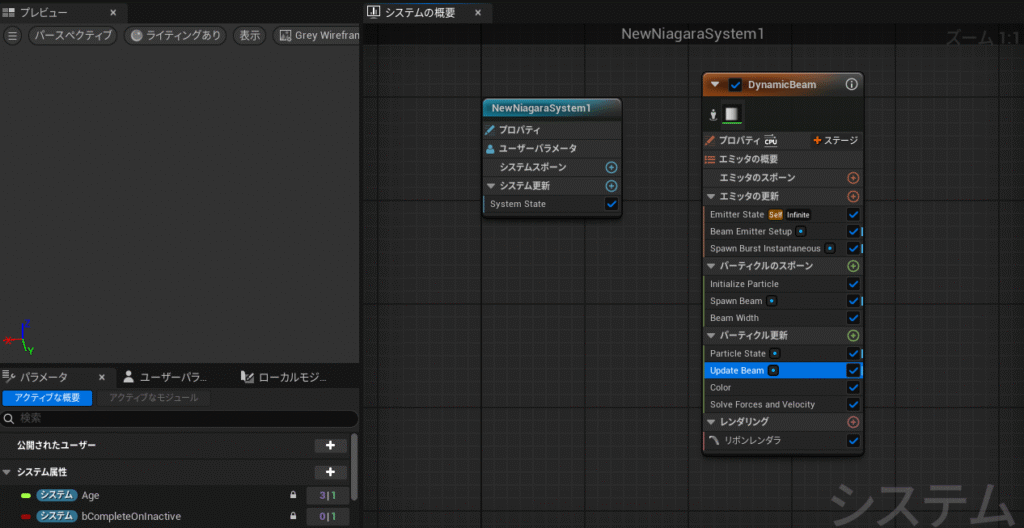Image resolution: width=1024 pixels, height=528 pixels.
Task: Switch to the パラメータ tab
Action: [x=57, y=377]
